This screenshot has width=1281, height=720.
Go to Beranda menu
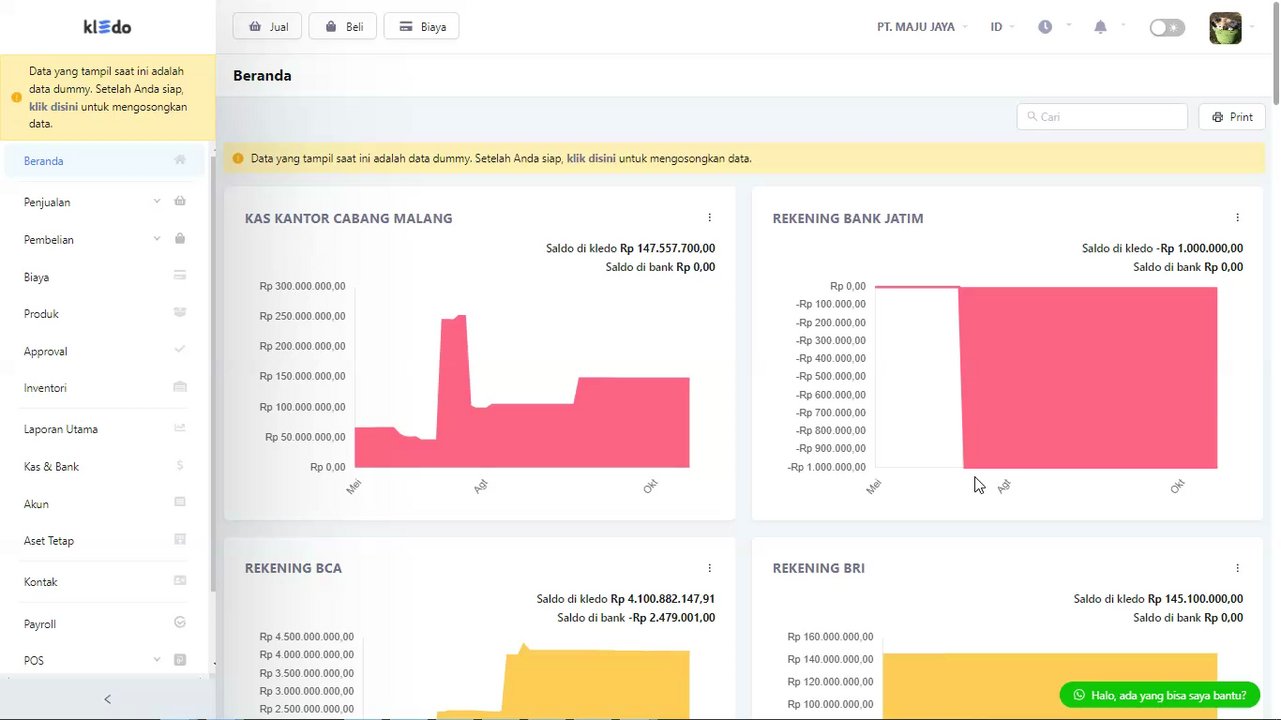coord(105,161)
